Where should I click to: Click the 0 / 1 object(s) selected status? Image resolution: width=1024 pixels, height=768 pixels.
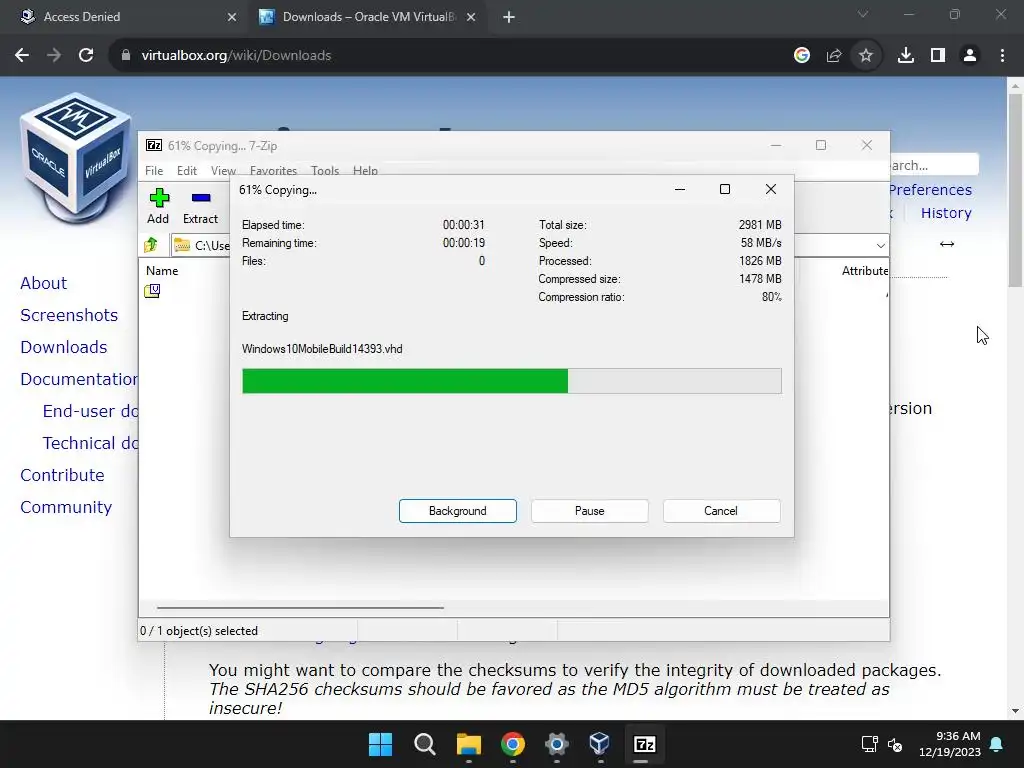[199, 631]
